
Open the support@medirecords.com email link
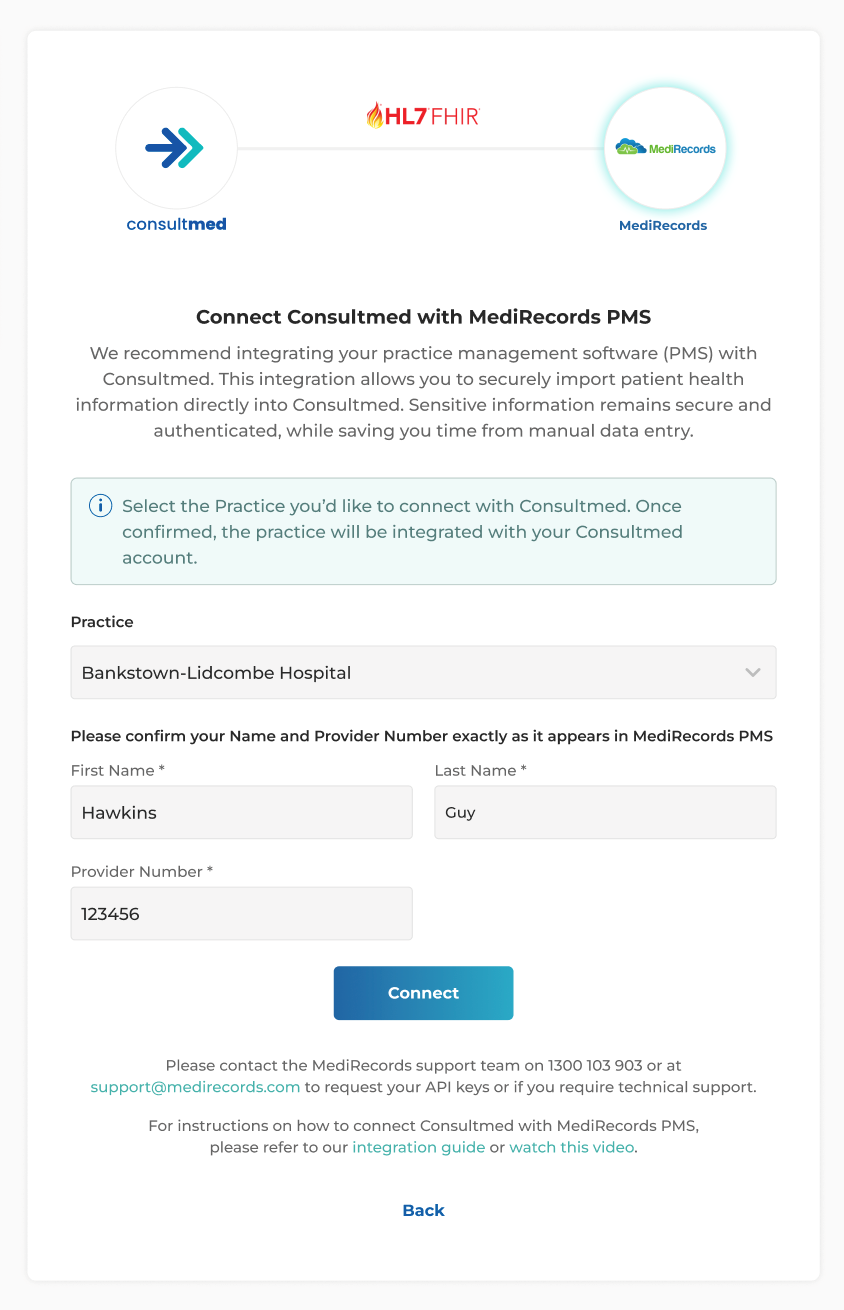tap(195, 1087)
